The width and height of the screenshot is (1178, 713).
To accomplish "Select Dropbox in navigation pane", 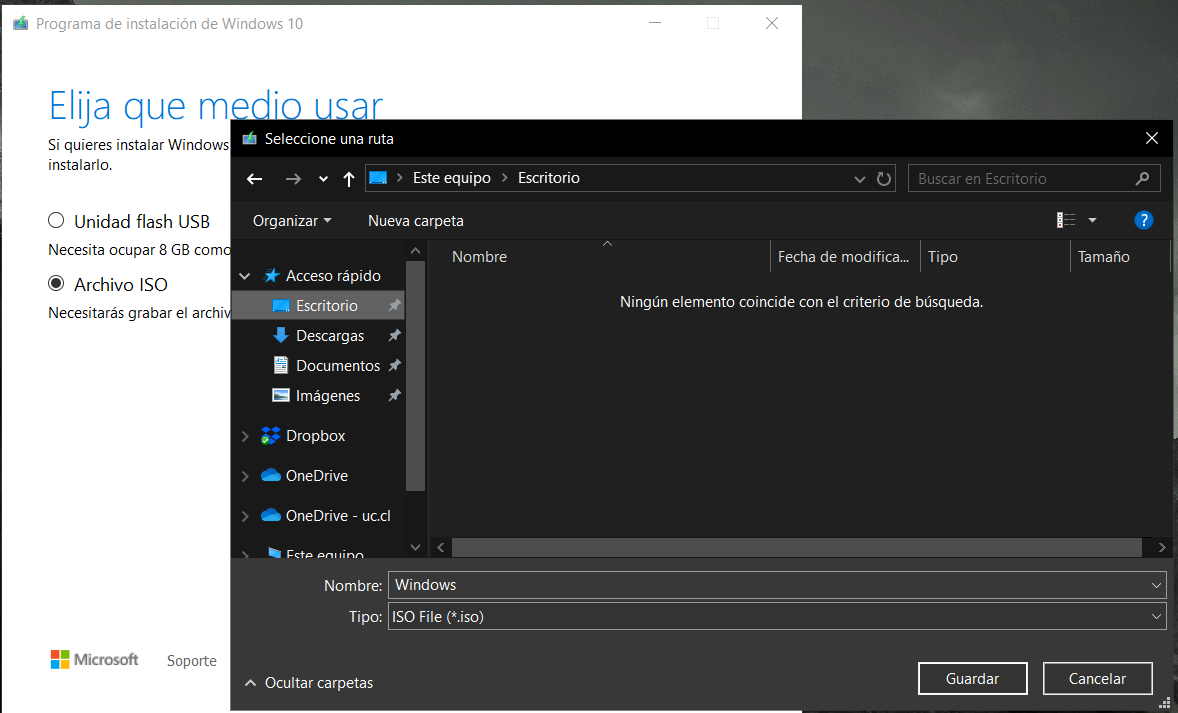I will (x=315, y=436).
